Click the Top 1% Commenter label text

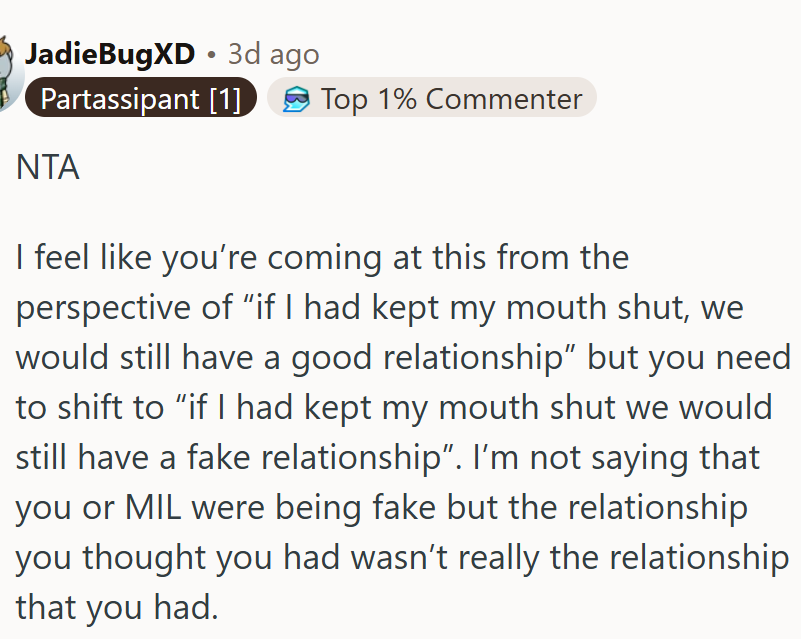449,98
